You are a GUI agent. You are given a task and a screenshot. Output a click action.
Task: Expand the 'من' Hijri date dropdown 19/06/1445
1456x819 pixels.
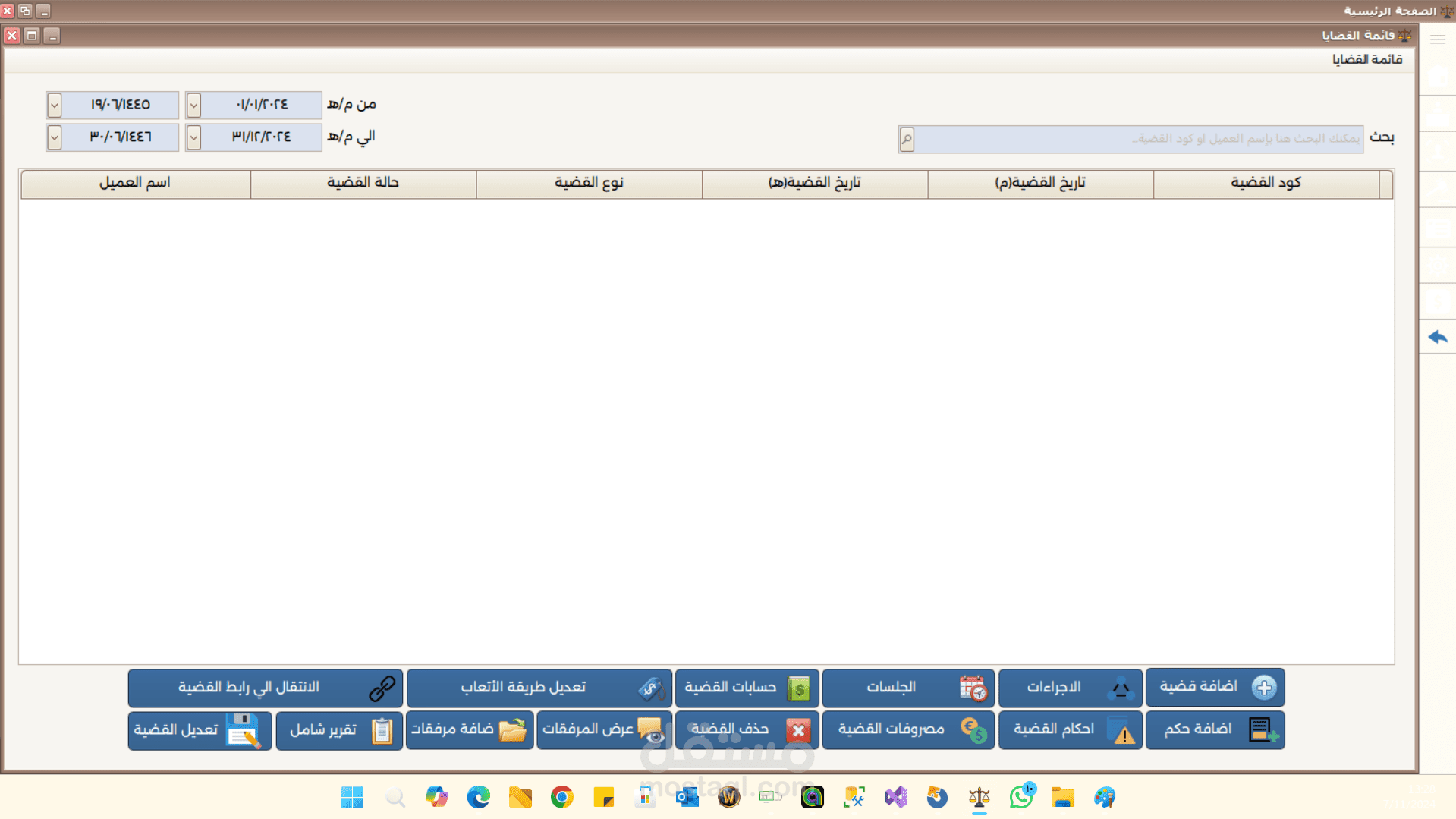click(x=54, y=105)
